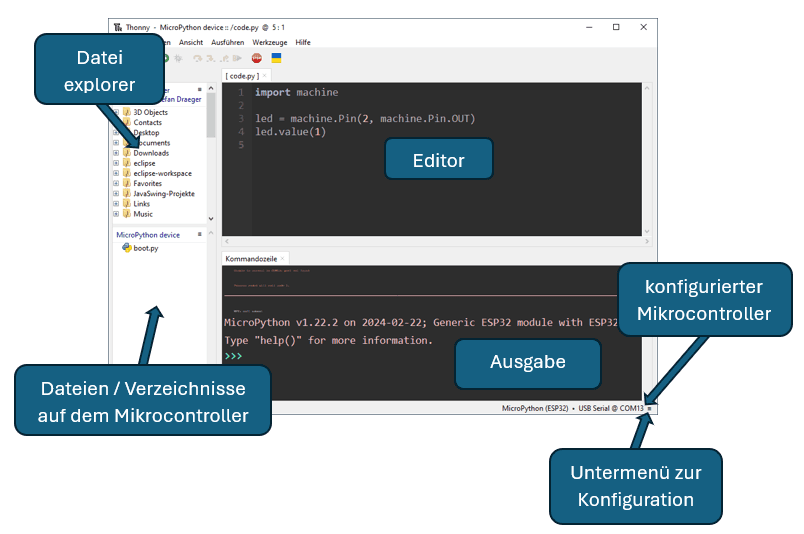Click the debug (bug) icon in the toolbar
This screenshot has height=534, width=804.
[178, 58]
